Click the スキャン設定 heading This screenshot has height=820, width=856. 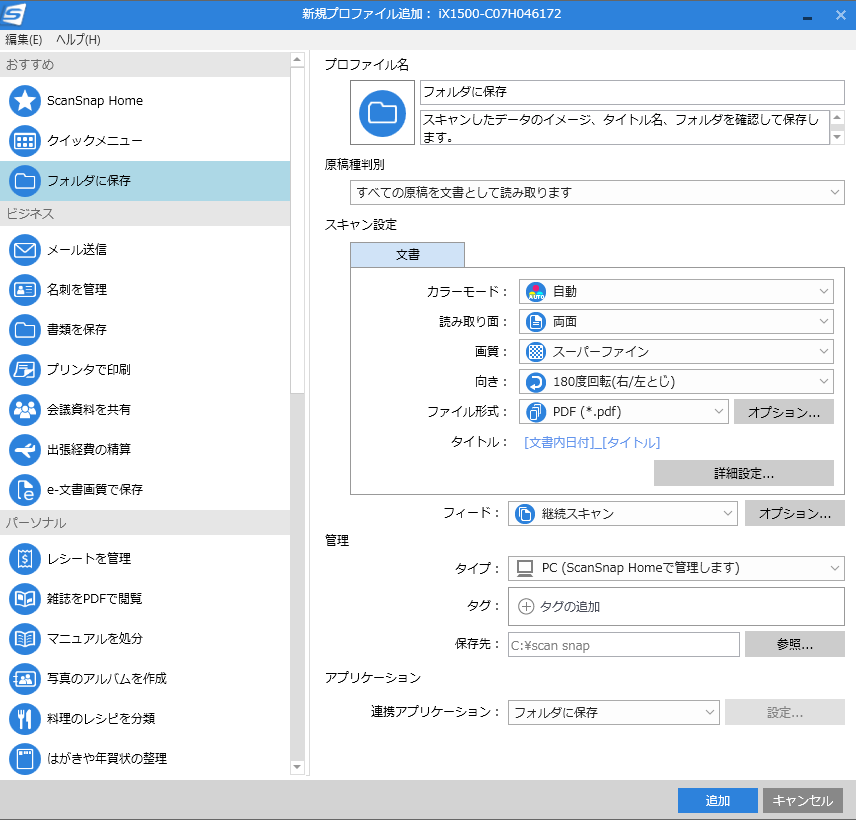[x=361, y=224]
